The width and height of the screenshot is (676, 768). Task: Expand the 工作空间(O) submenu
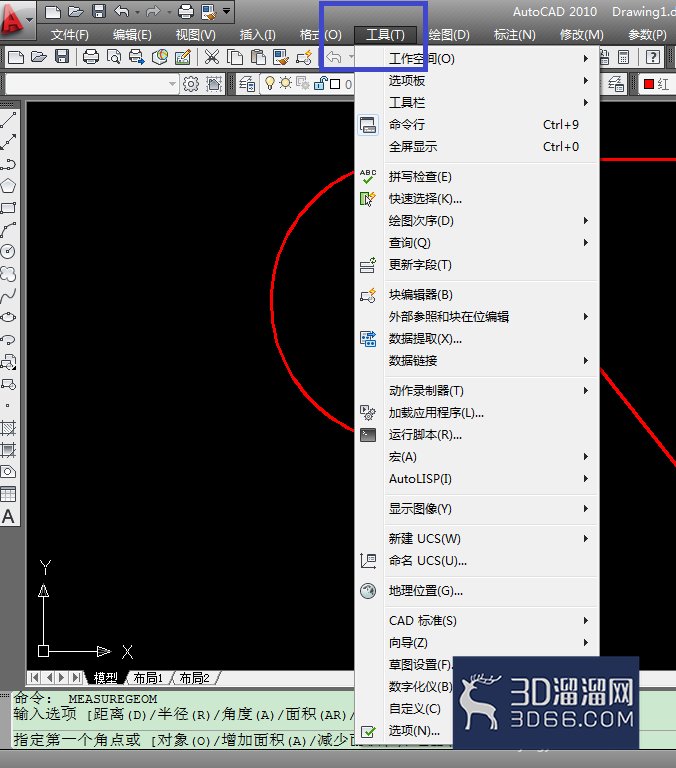coord(477,59)
